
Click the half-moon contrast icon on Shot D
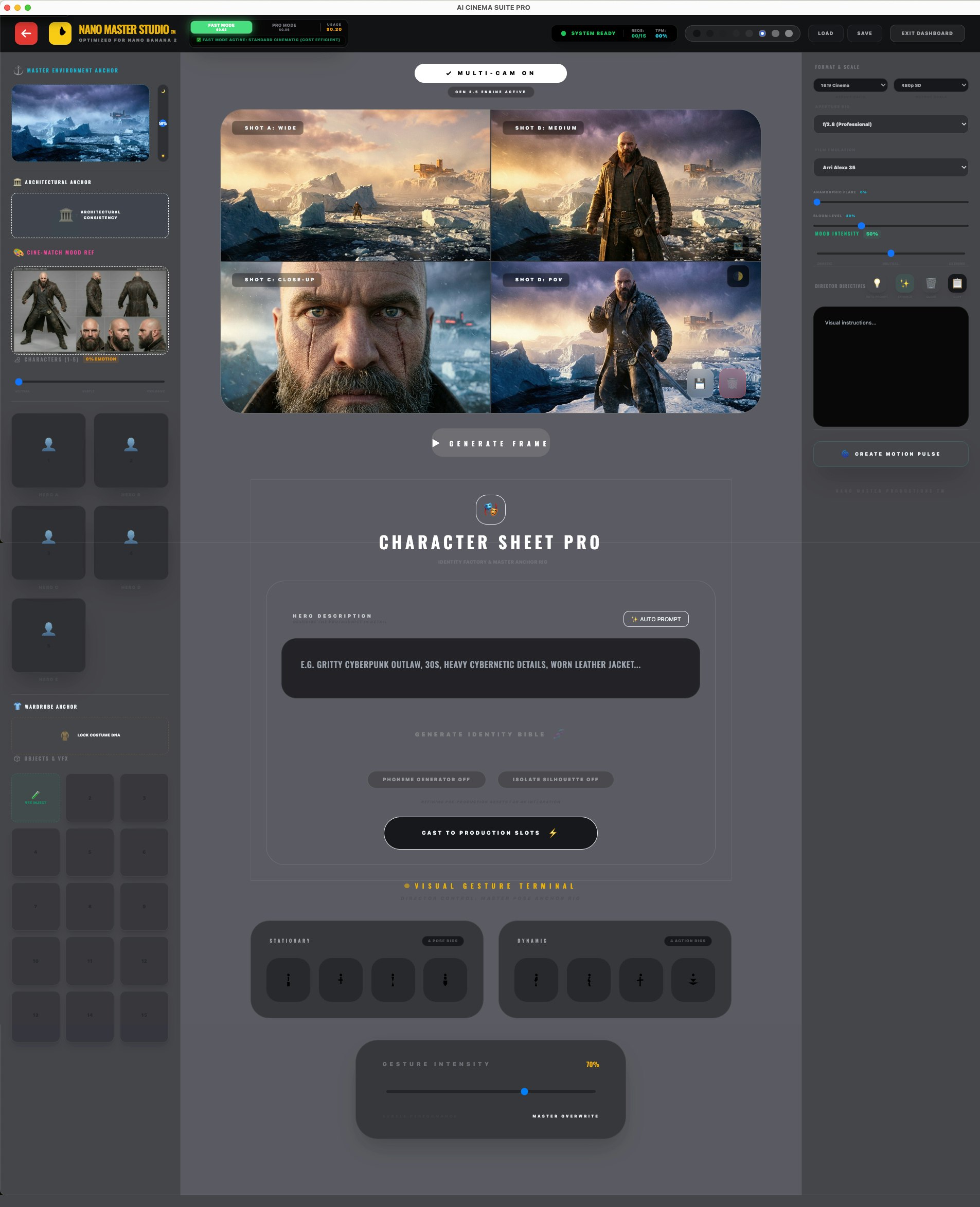[738, 276]
